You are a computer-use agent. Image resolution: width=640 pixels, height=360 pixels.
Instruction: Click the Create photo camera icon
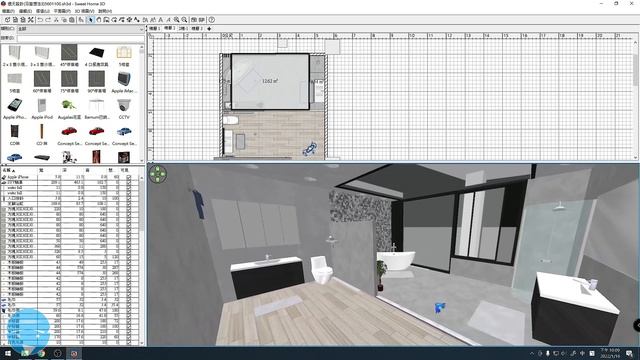tap(194, 20)
